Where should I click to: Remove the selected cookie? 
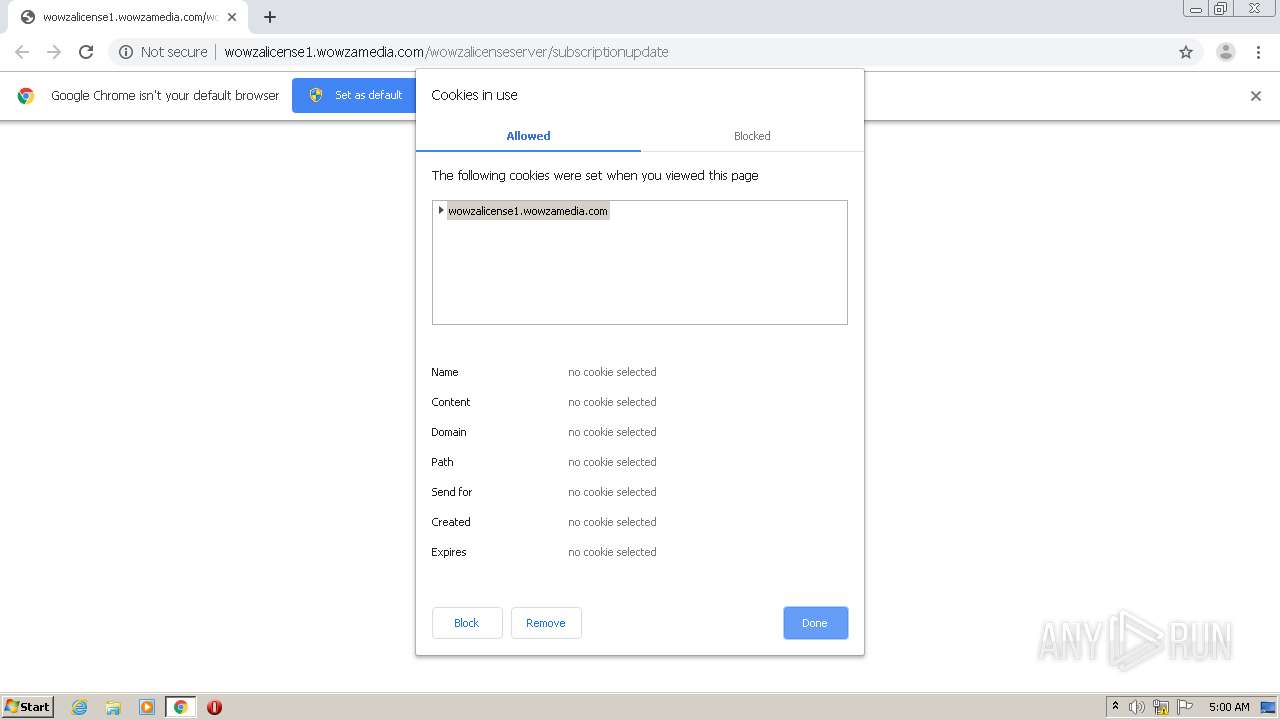pos(546,623)
